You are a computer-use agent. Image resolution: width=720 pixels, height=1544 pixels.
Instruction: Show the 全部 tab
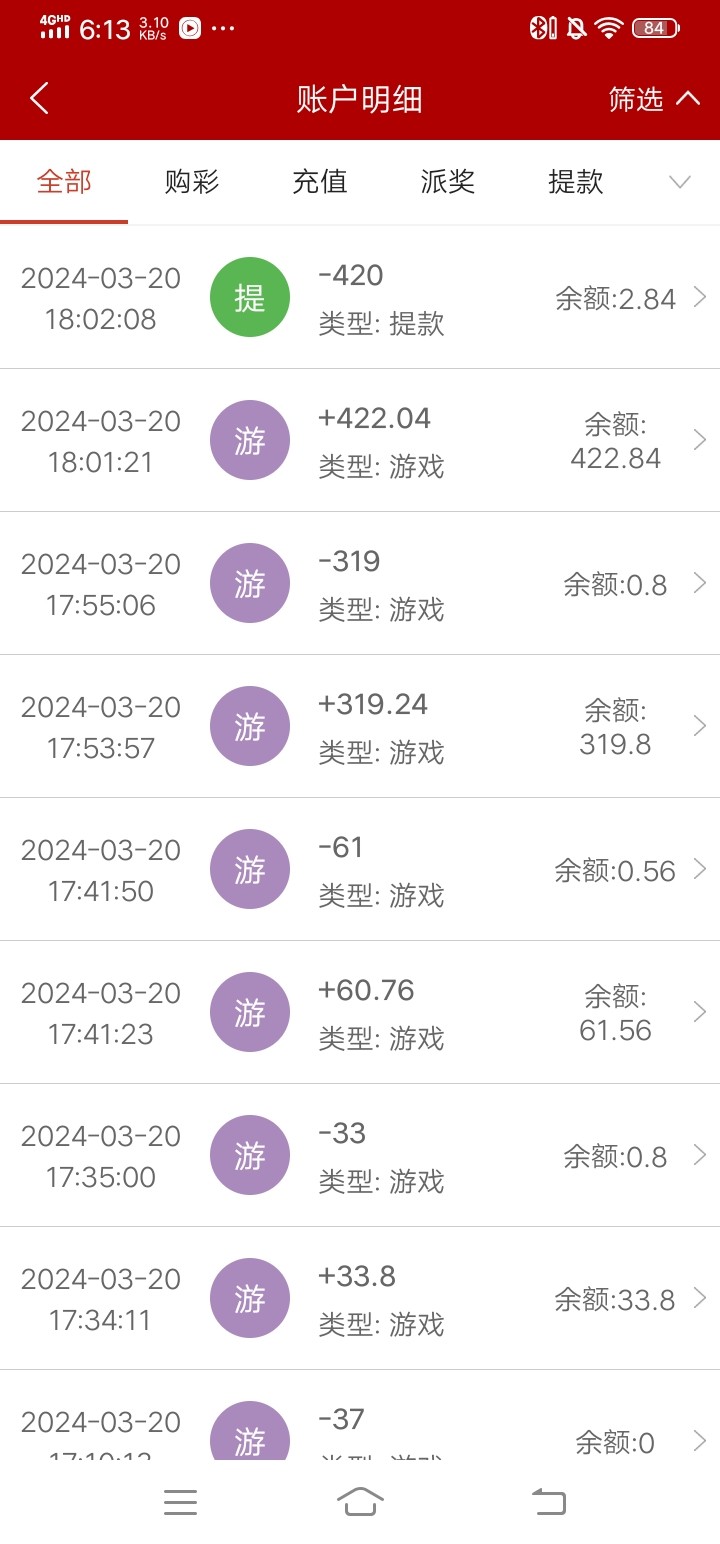pos(64,182)
